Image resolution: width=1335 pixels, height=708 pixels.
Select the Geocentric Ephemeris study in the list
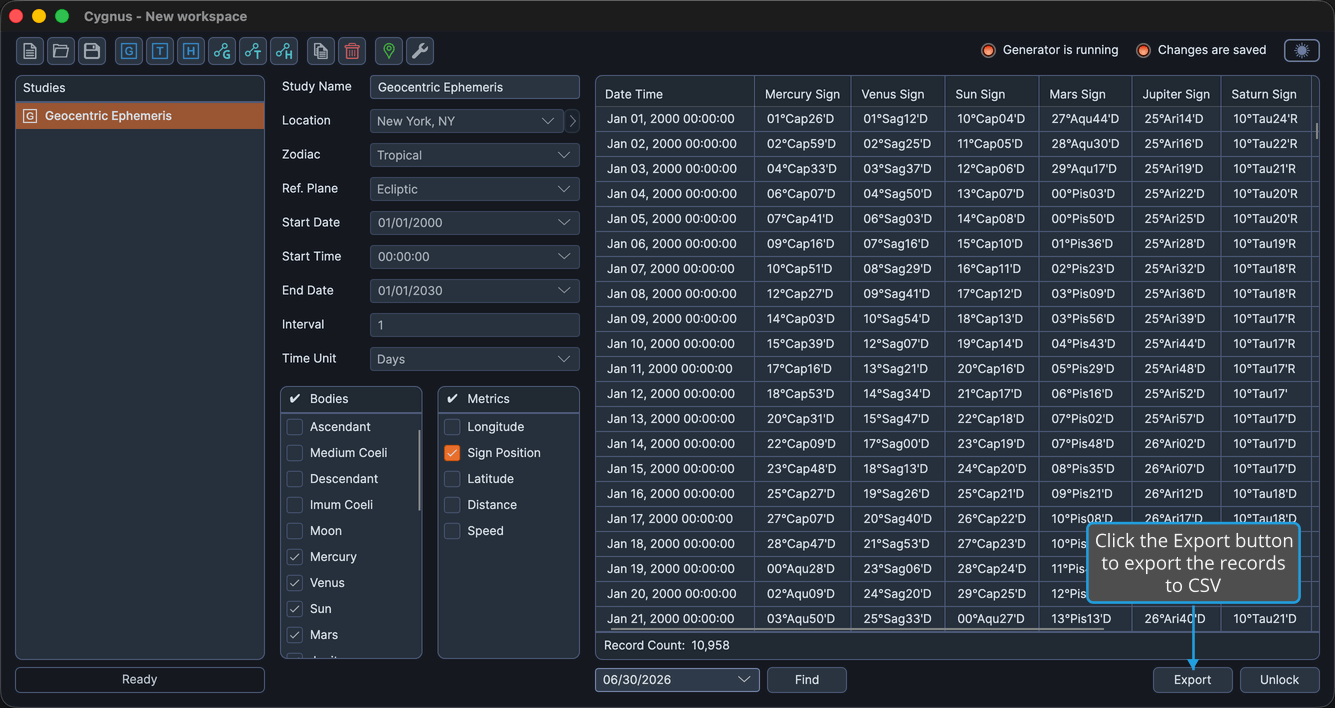140,116
